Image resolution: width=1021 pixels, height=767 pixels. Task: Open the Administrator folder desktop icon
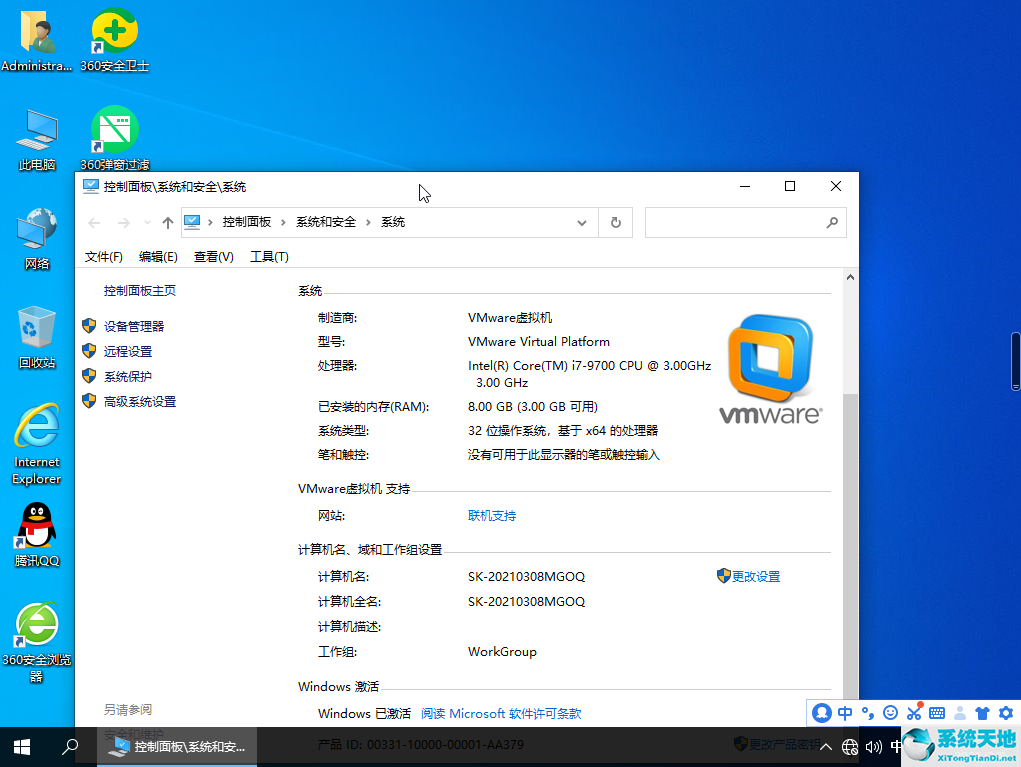pyautogui.click(x=36, y=40)
